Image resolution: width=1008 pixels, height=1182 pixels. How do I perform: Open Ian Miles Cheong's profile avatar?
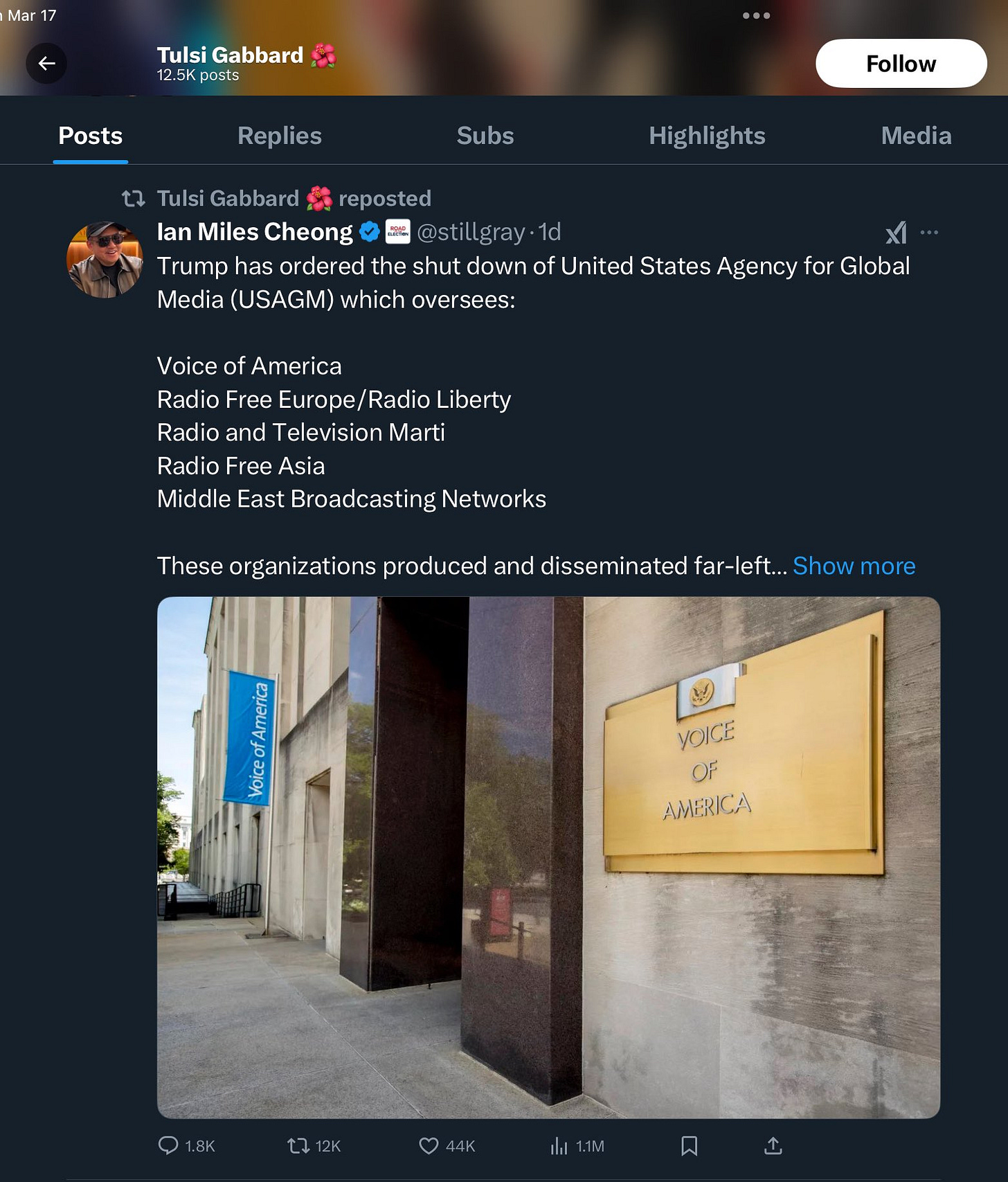click(105, 260)
